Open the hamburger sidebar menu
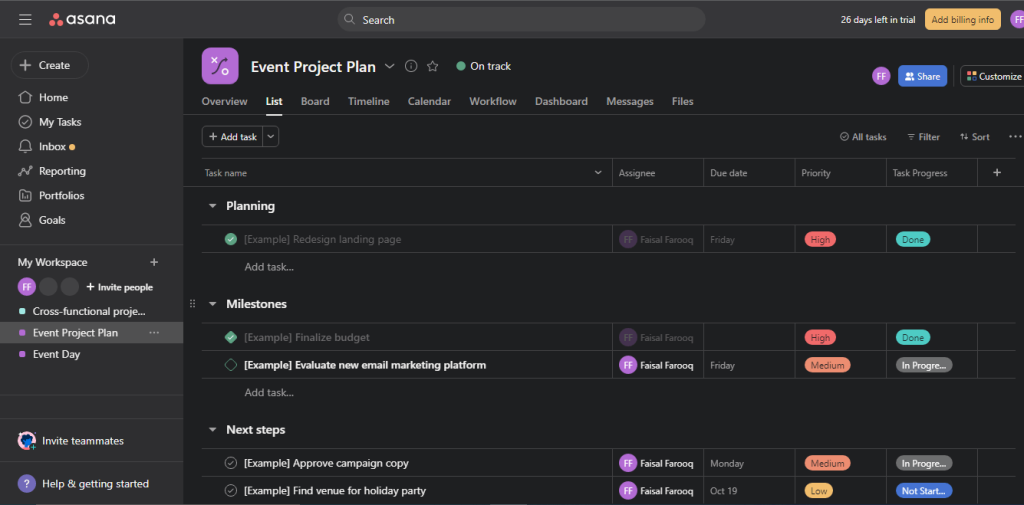The image size is (1024, 505). point(25,20)
